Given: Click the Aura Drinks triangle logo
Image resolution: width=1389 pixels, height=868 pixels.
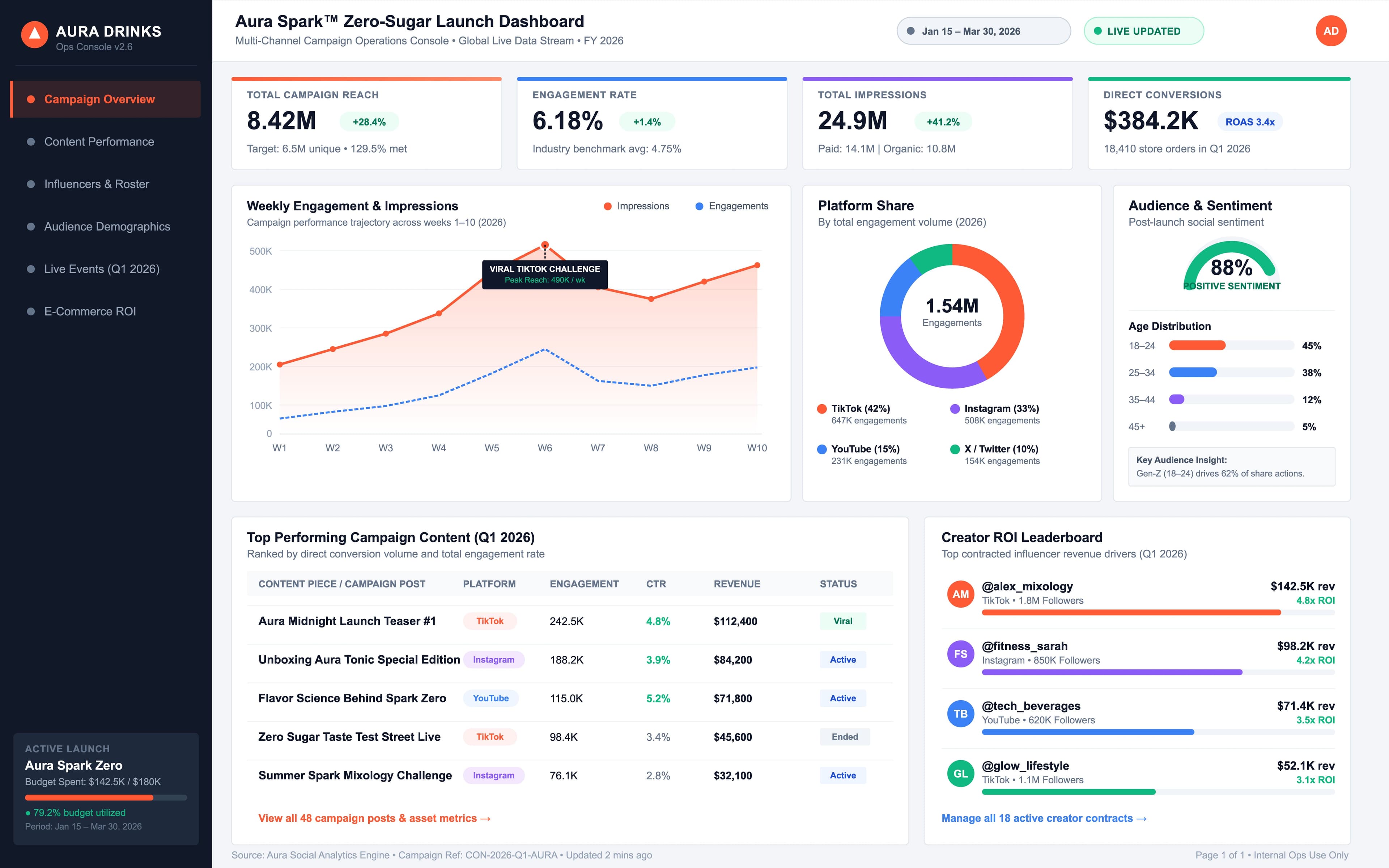Looking at the screenshot, I should point(34,34).
